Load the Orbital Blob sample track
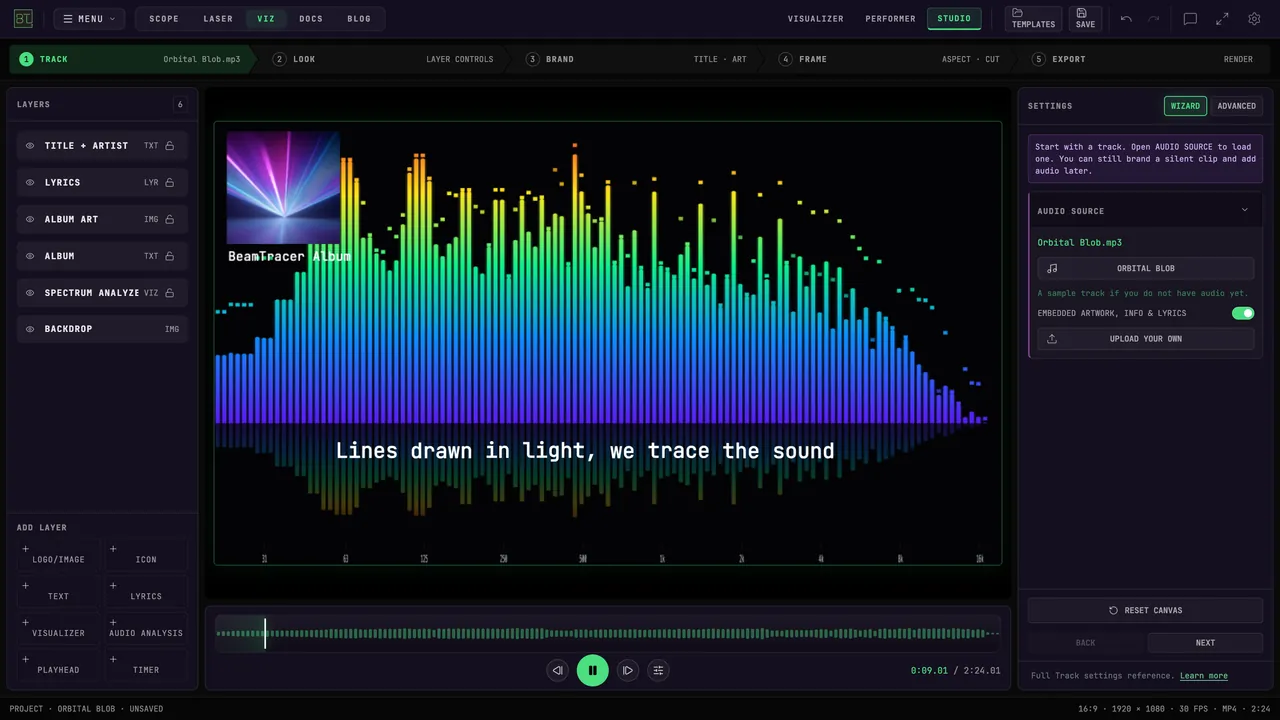The width and height of the screenshot is (1280, 720). pos(1145,268)
